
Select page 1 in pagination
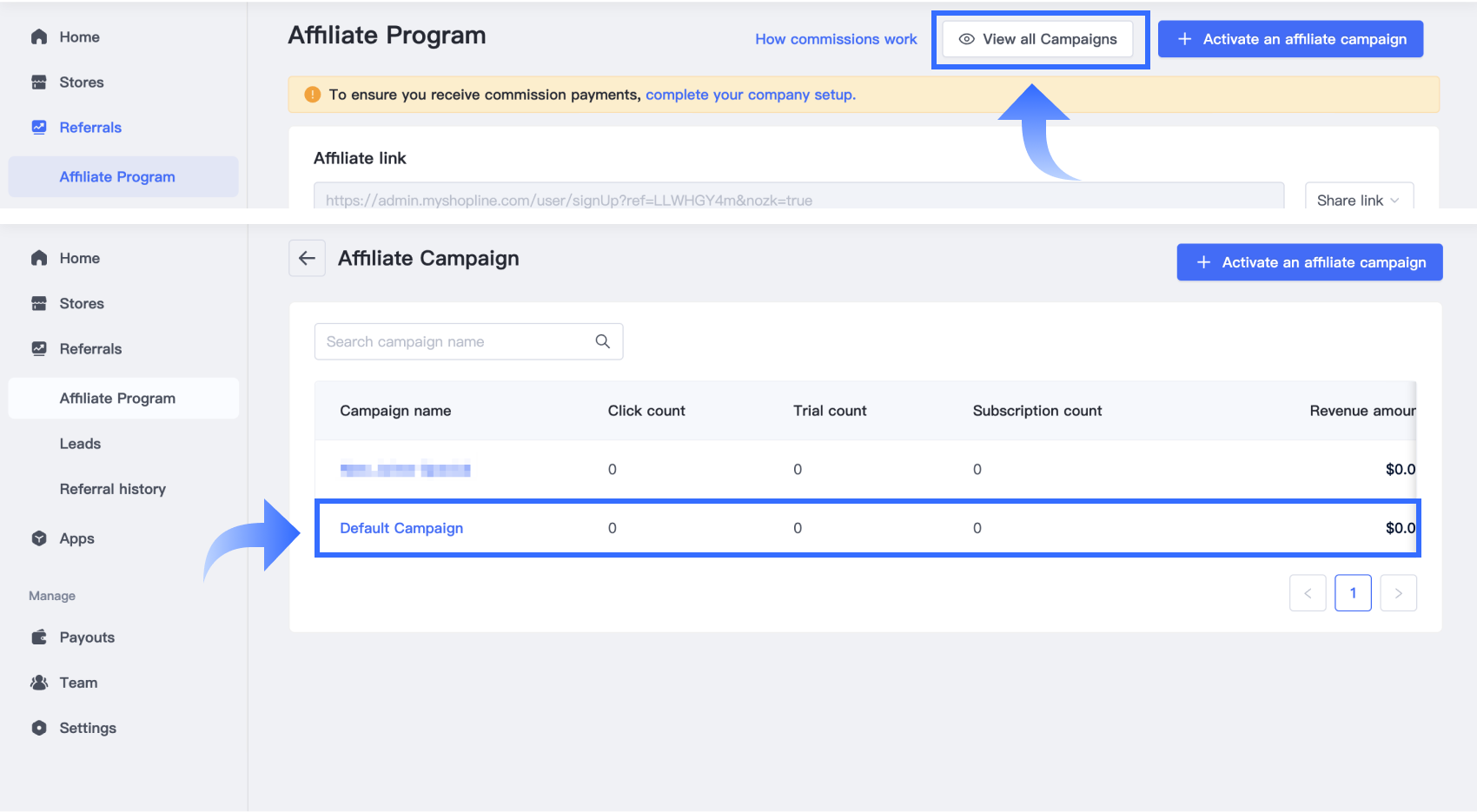[x=1353, y=593]
